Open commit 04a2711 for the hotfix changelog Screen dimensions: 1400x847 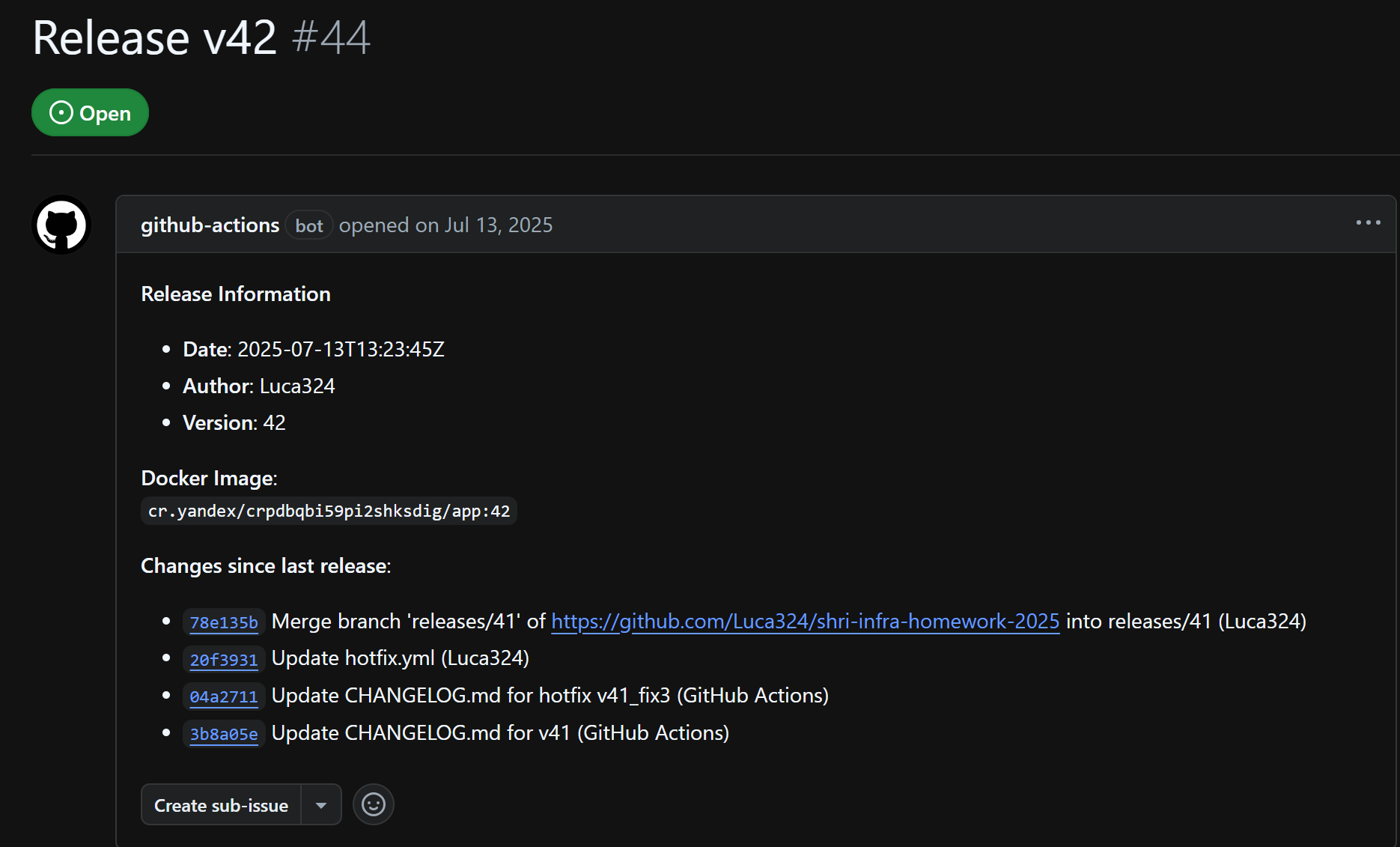coord(223,696)
